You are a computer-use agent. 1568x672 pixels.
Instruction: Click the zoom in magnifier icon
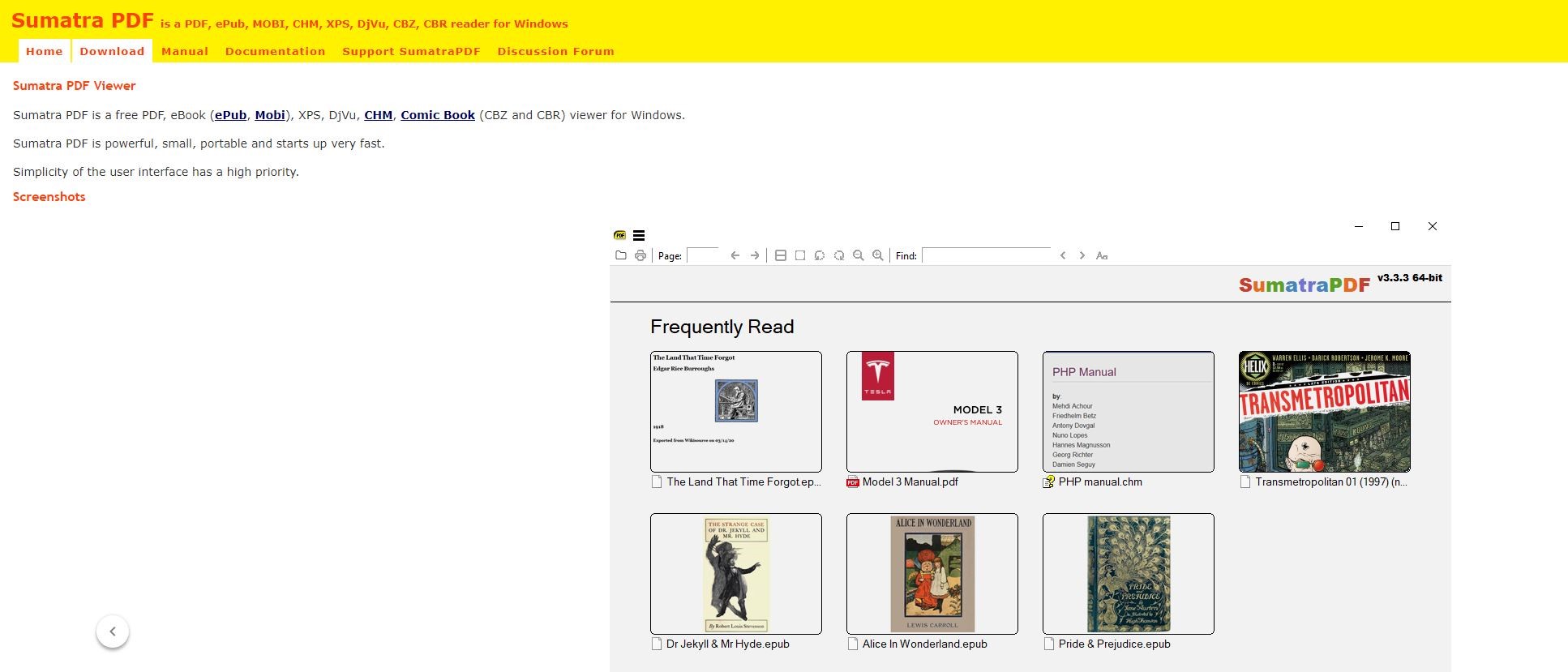(878, 255)
